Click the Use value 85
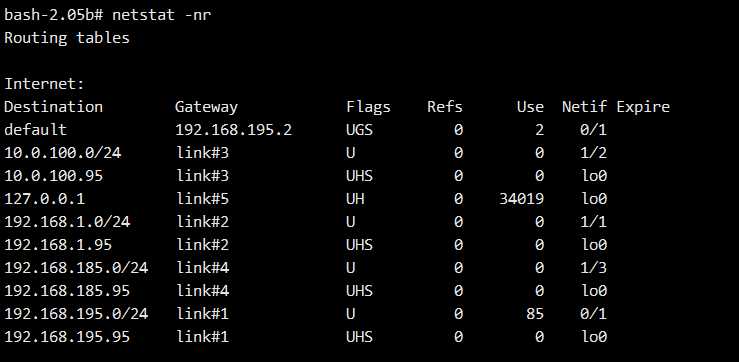 point(535,314)
